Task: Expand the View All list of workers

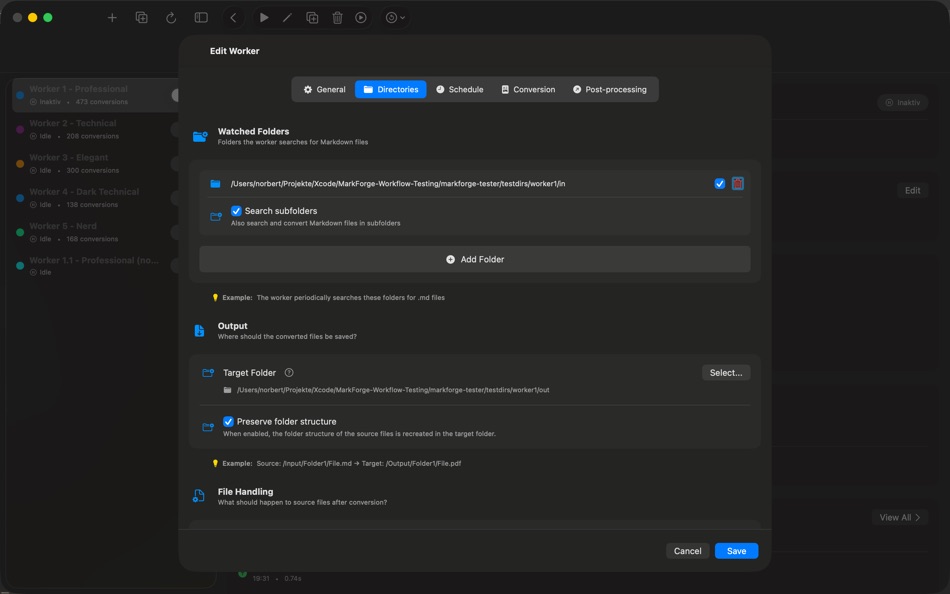Action: pyautogui.click(x=898, y=517)
